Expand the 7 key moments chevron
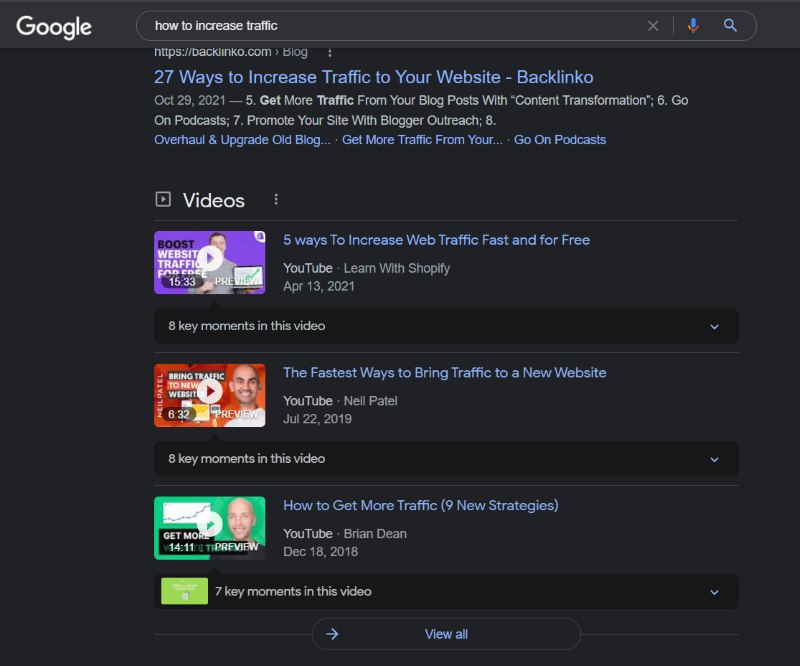Screen dimensions: 800x666 714,592
